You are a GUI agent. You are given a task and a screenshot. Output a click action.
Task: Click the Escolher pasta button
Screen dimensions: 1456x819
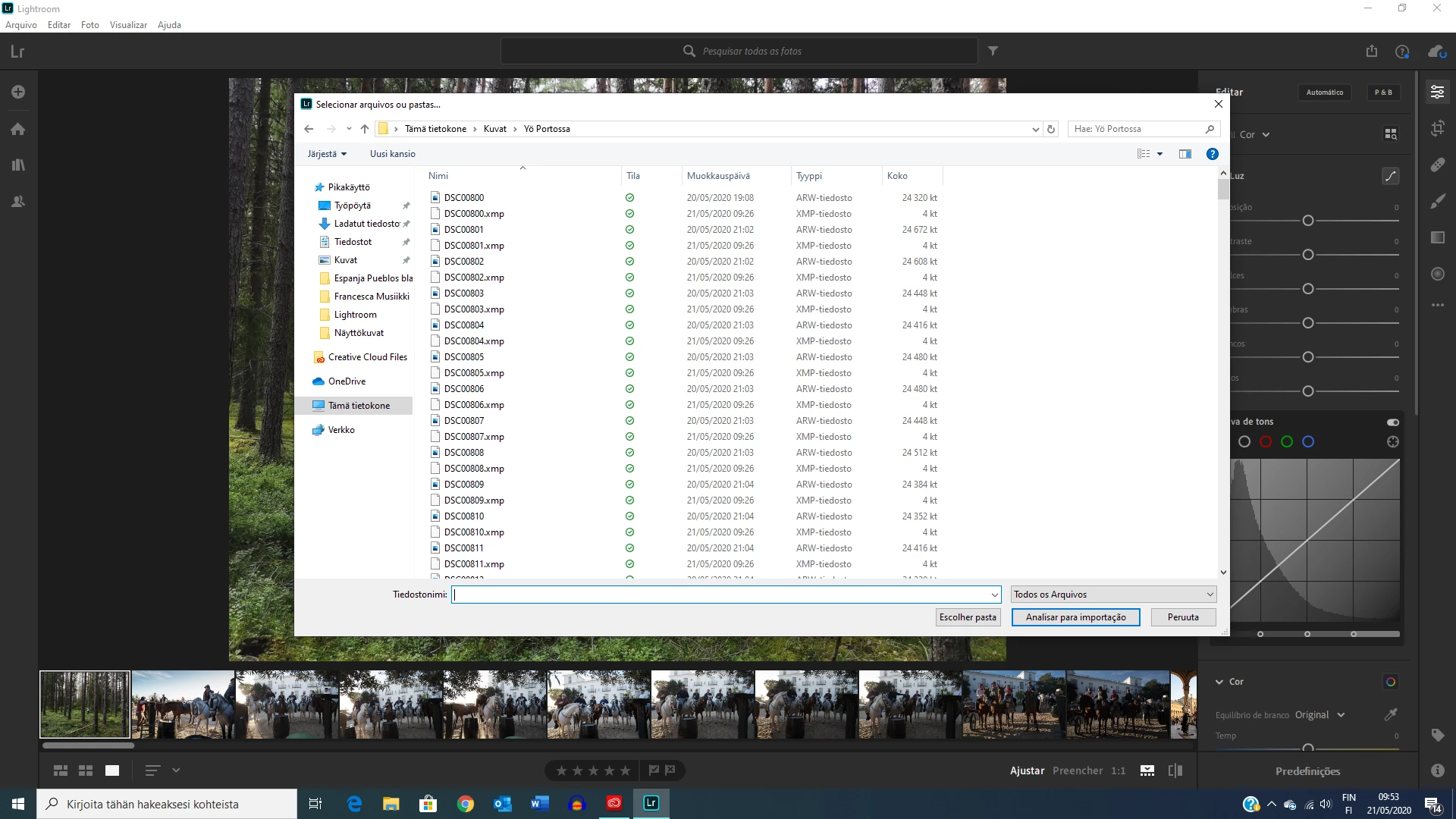pos(968,617)
